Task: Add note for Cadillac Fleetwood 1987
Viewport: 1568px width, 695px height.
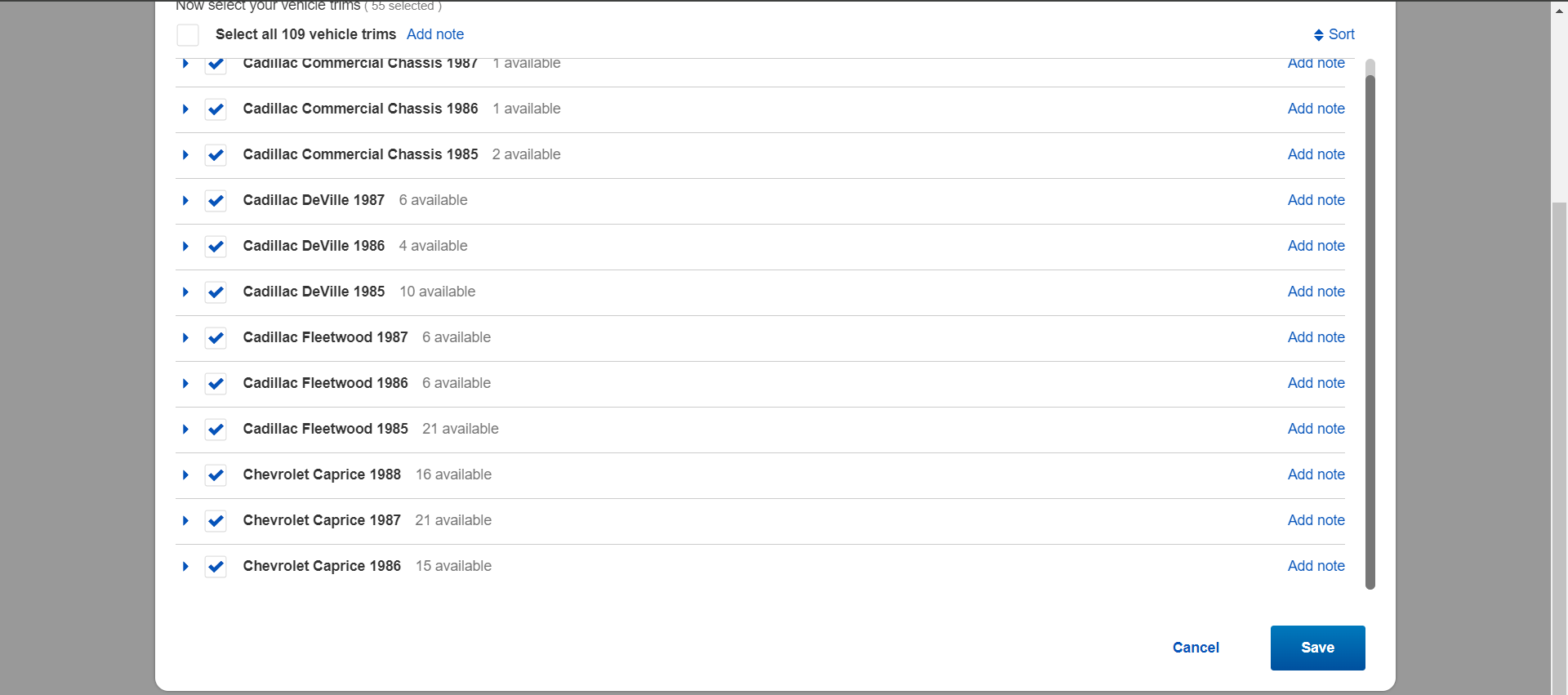Action: click(x=1316, y=337)
